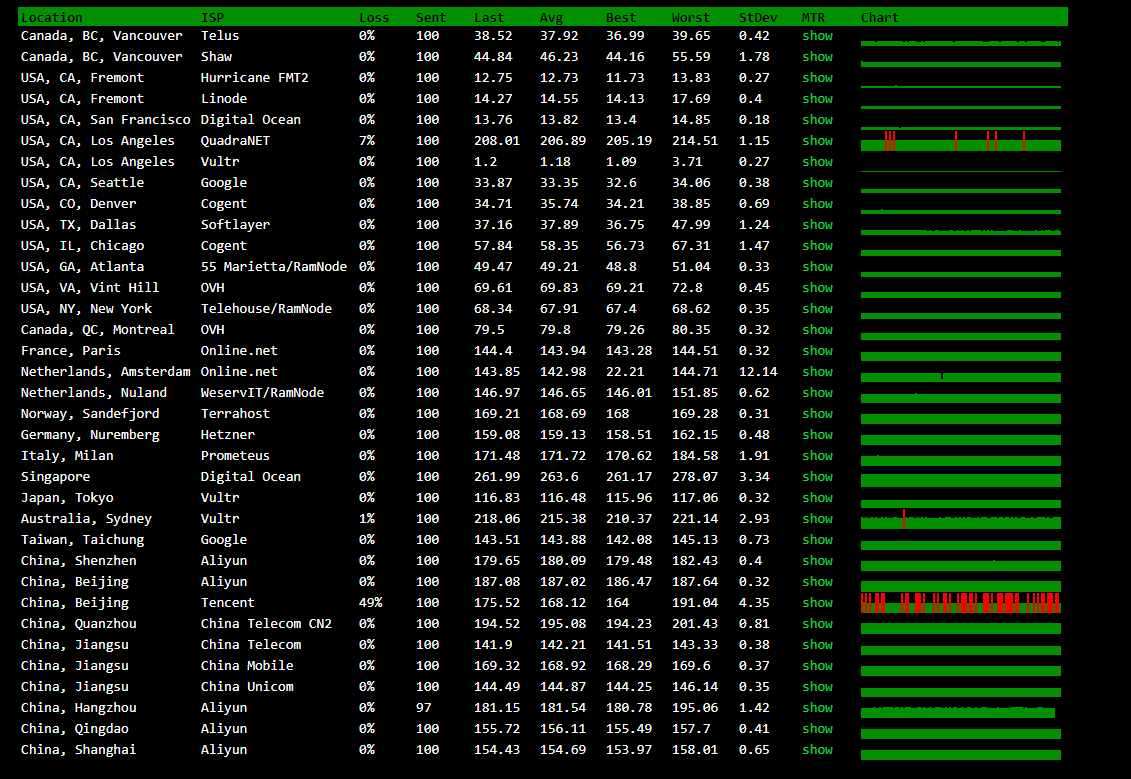Show MTR for Terrahost Sandefjord
Viewport: 1131px width, 779px height.
coord(817,413)
